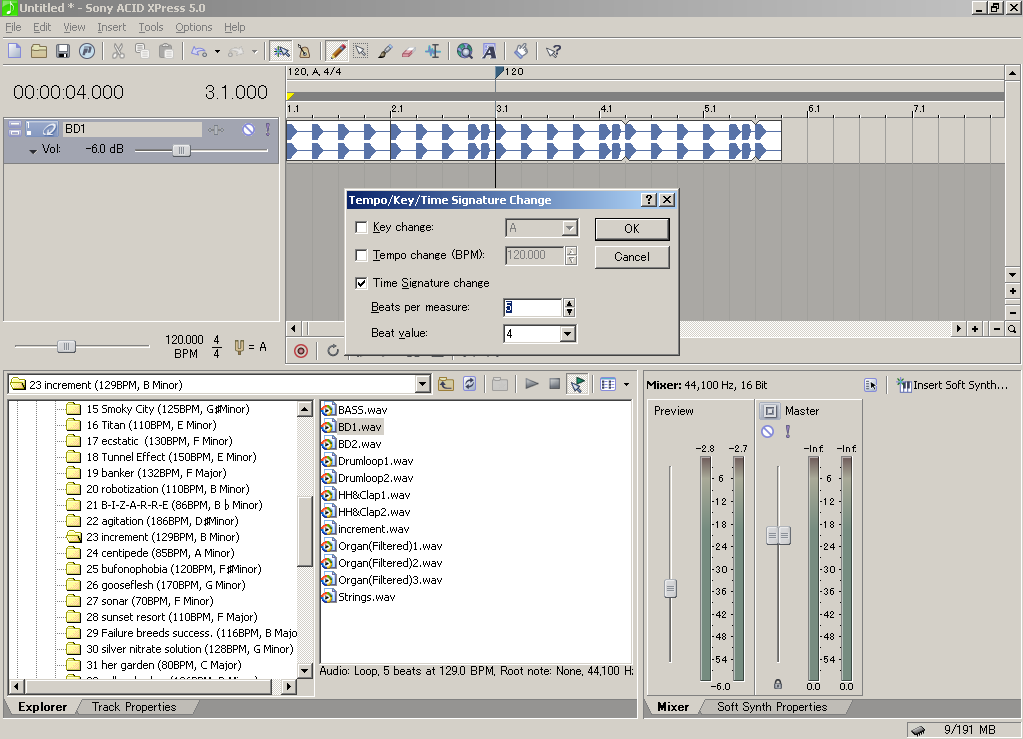Select the Erase tool
The image size is (1023, 739).
tap(408, 51)
